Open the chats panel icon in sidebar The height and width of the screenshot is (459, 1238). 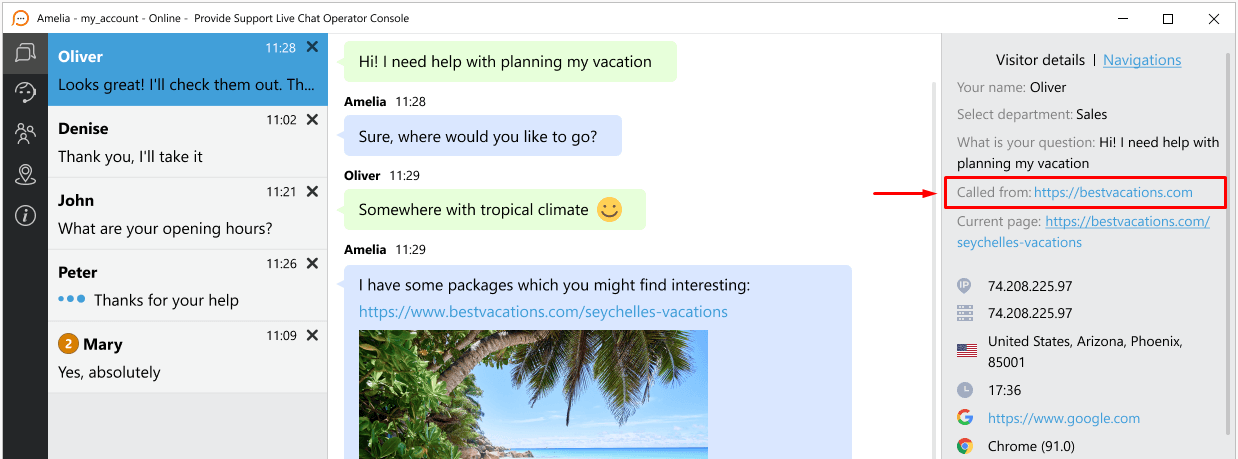25,53
